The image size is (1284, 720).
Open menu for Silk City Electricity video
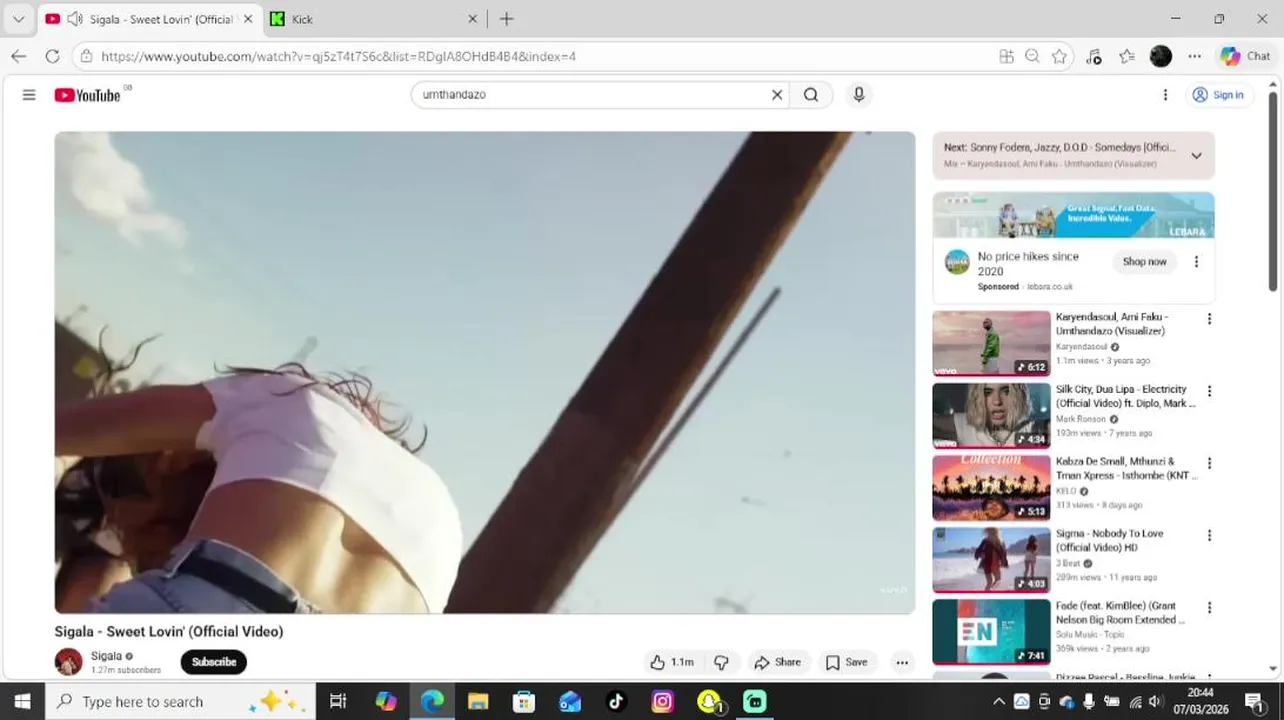(1209, 391)
